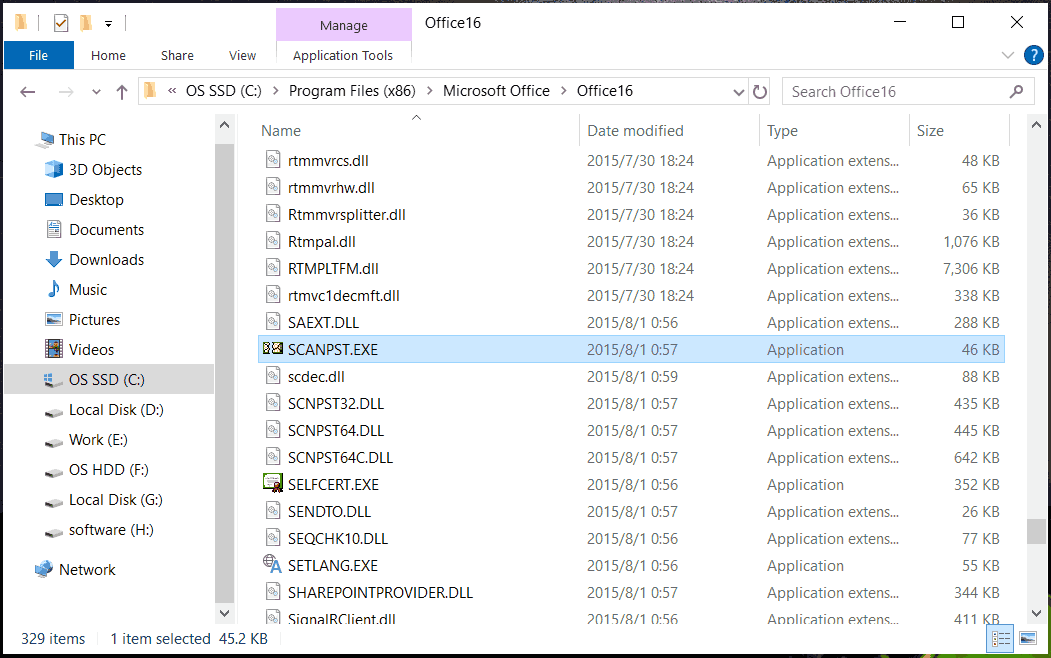Viewport: 1051px width, 658px height.
Task: Click Microsoft Office in address bar
Action: pyautogui.click(x=496, y=91)
